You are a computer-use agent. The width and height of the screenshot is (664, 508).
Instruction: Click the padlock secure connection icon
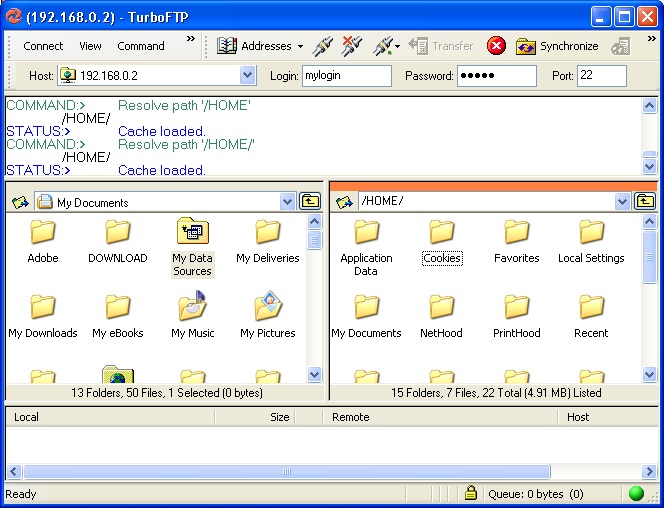[x=470, y=493]
